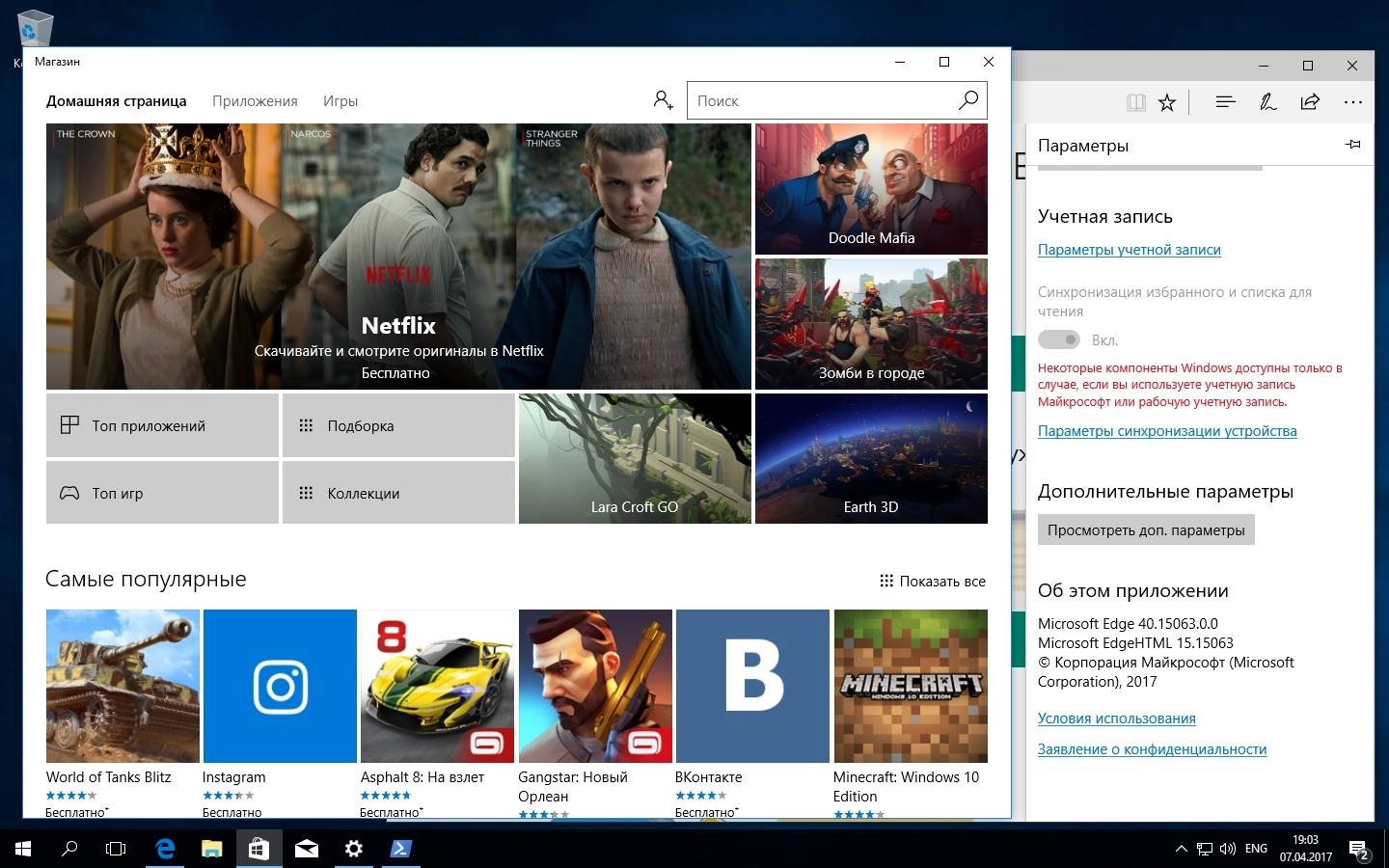The width and height of the screenshot is (1389, 868).
Task: Click Параметры синхронизации устройства link
Action: pyautogui.click(x=1167, y=430)
